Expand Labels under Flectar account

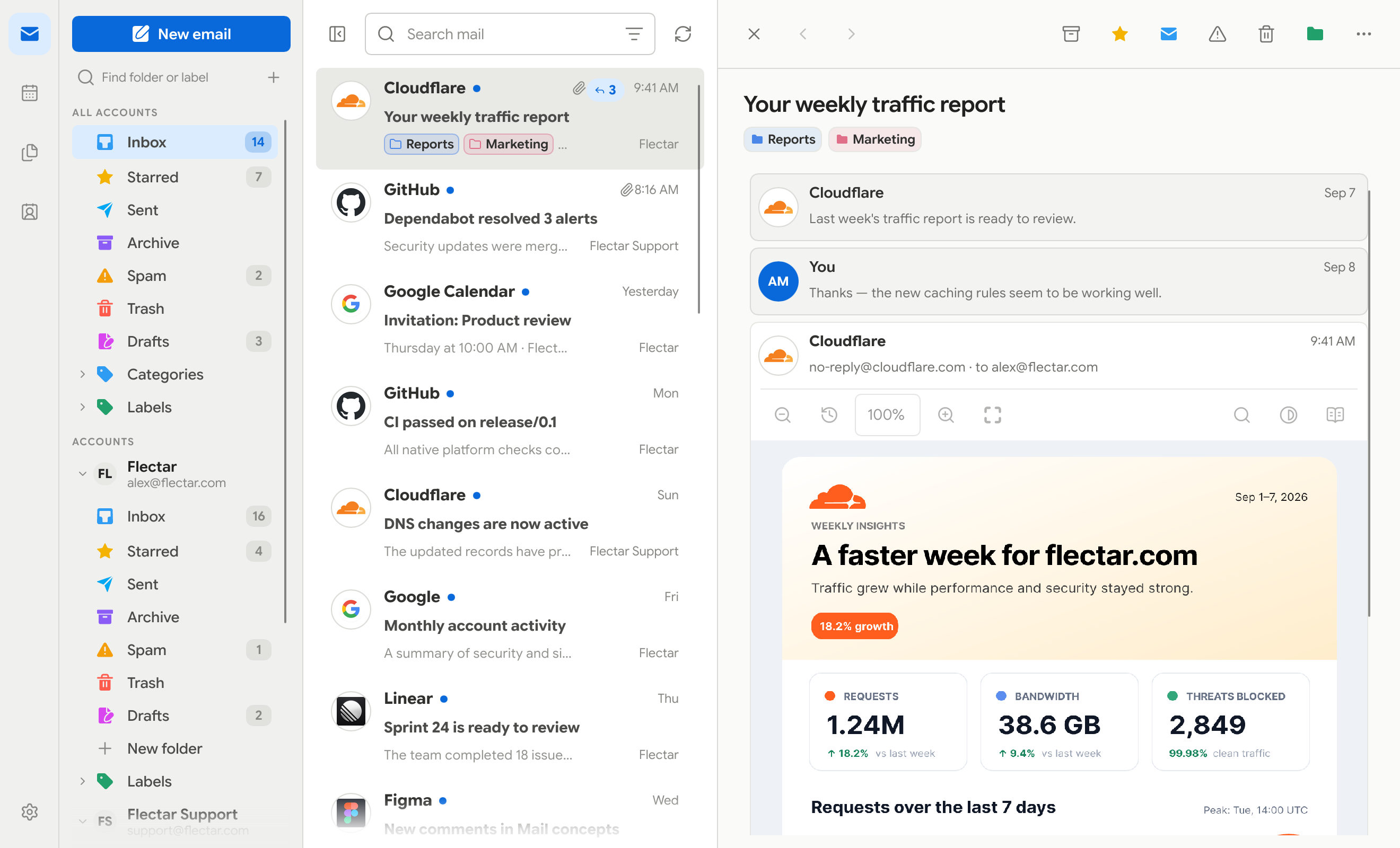(82, 782)
